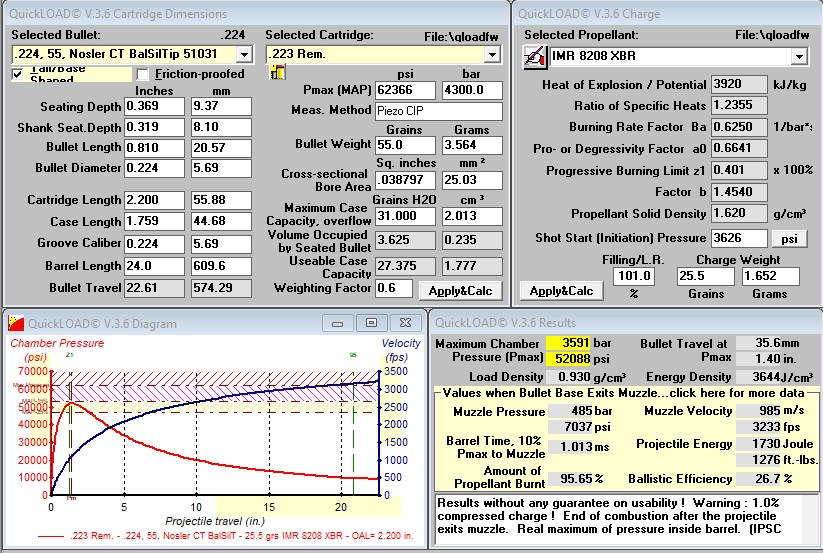Enable the Friction-proofed checkbox

tap(142, 74)
